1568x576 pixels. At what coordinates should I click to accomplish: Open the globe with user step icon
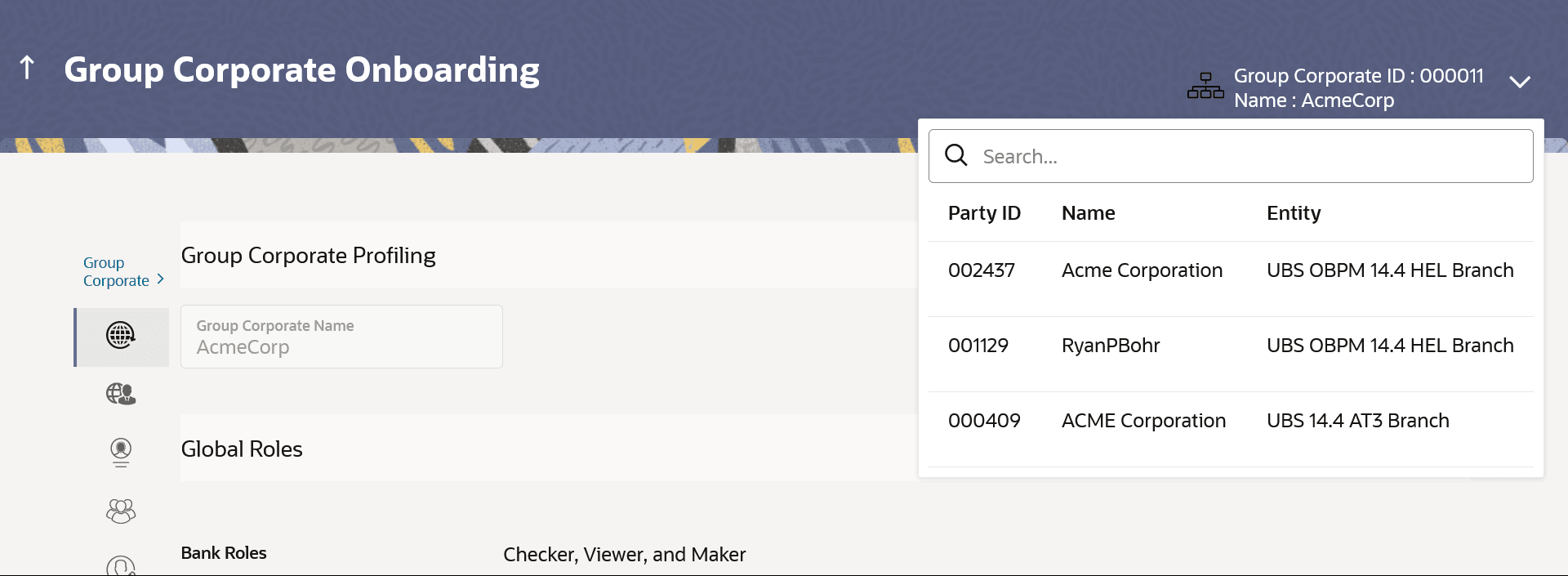click(x=121, y=394)
